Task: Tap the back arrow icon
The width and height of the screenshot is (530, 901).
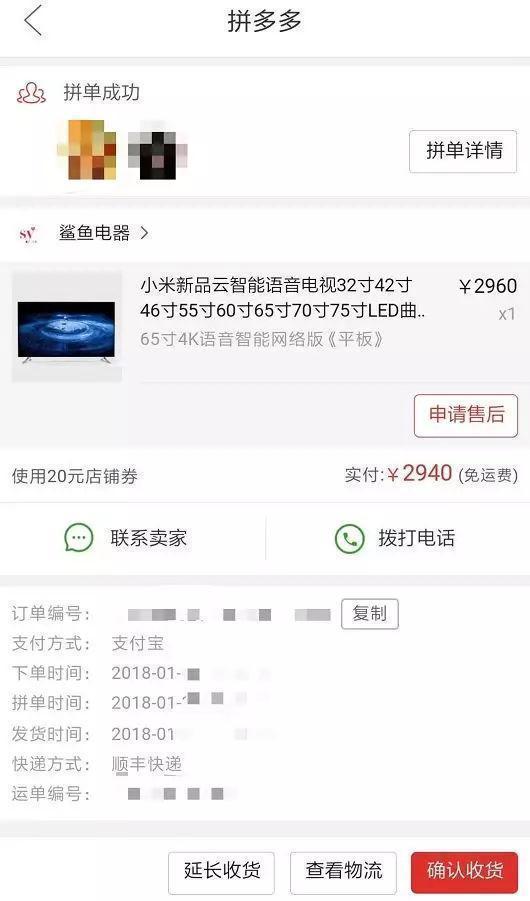Action: 33,21
